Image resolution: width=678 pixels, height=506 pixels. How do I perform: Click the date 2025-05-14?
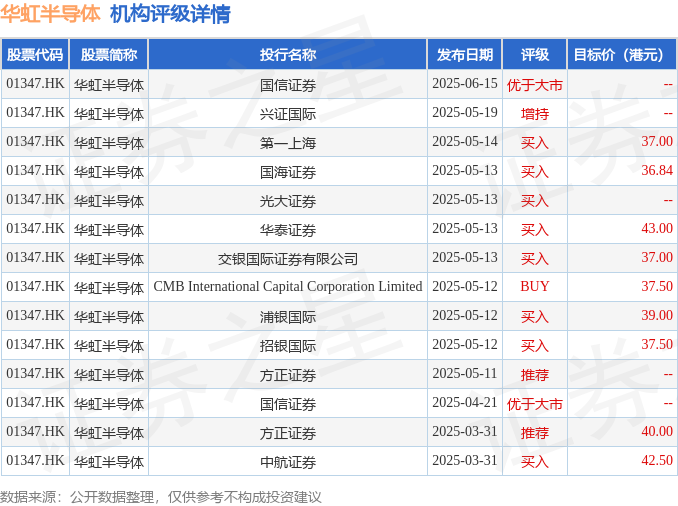465,141
